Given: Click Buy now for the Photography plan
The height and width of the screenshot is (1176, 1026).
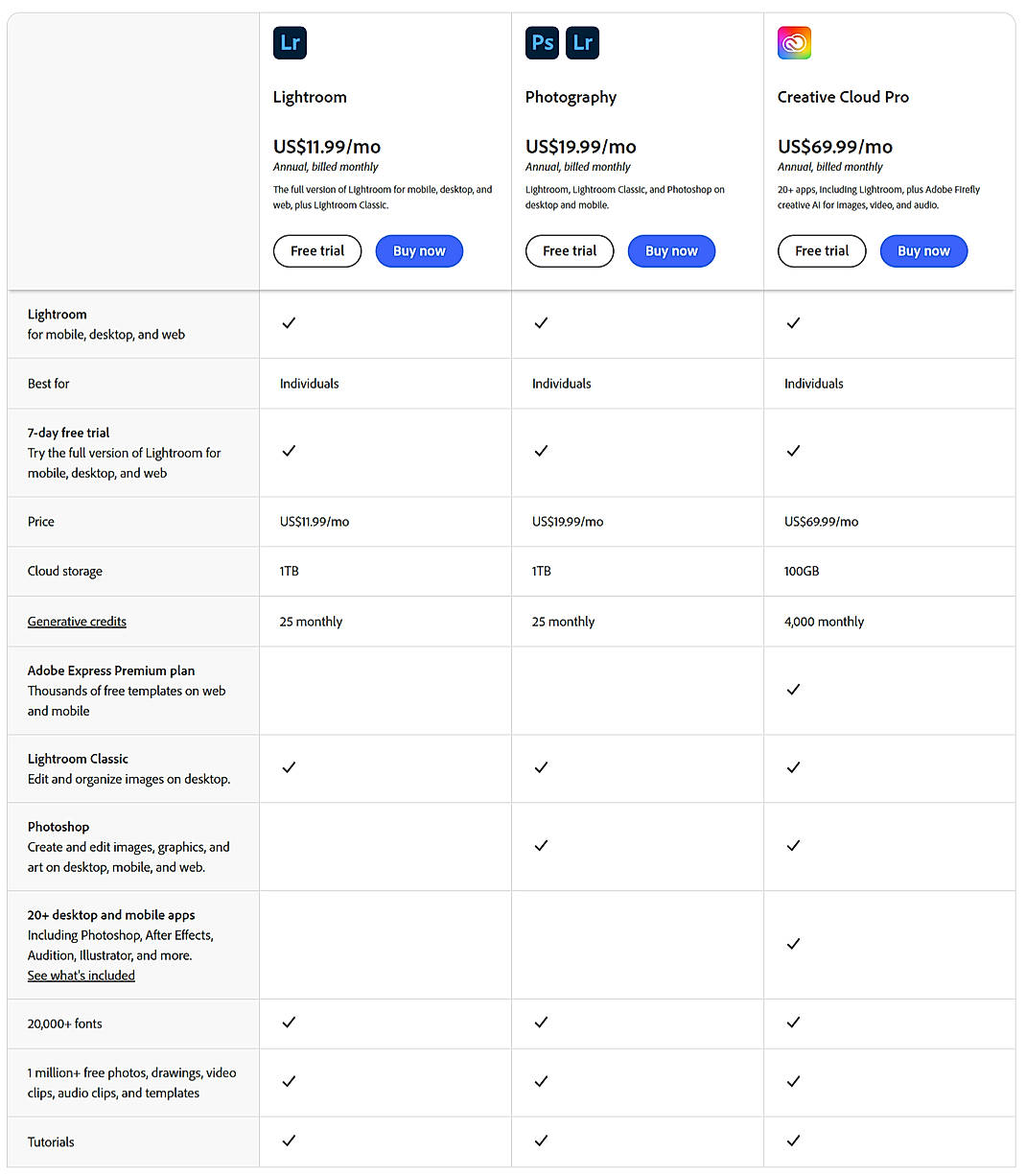Looking at the screenshot, I should tap(671, 250).
